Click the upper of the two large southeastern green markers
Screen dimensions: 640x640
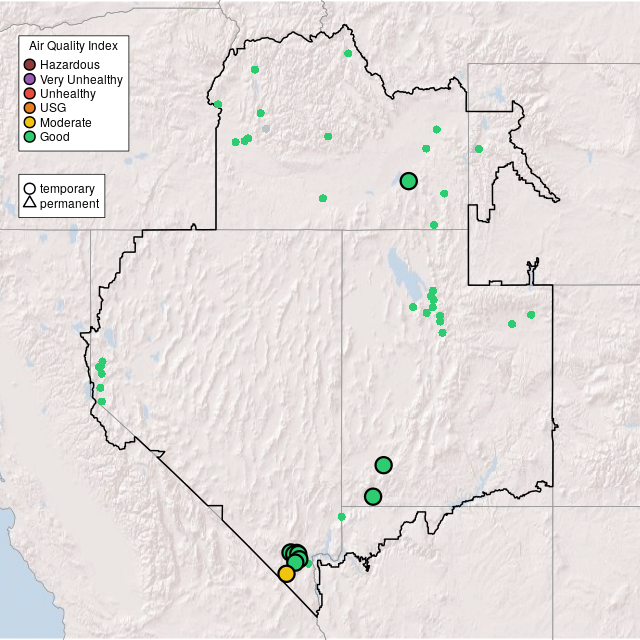point(383,464)
